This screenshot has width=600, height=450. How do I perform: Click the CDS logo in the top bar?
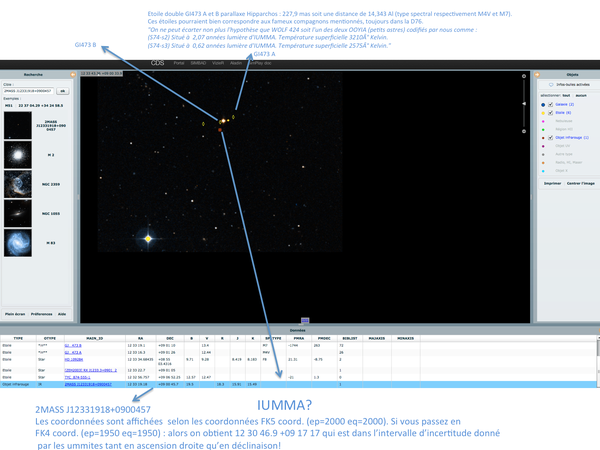point(157,63)
